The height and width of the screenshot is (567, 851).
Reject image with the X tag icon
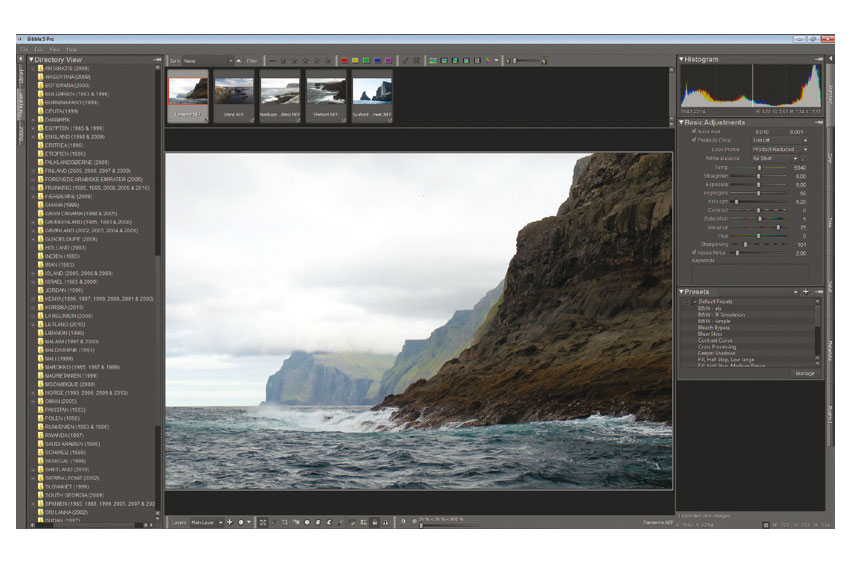pos(417,61)
